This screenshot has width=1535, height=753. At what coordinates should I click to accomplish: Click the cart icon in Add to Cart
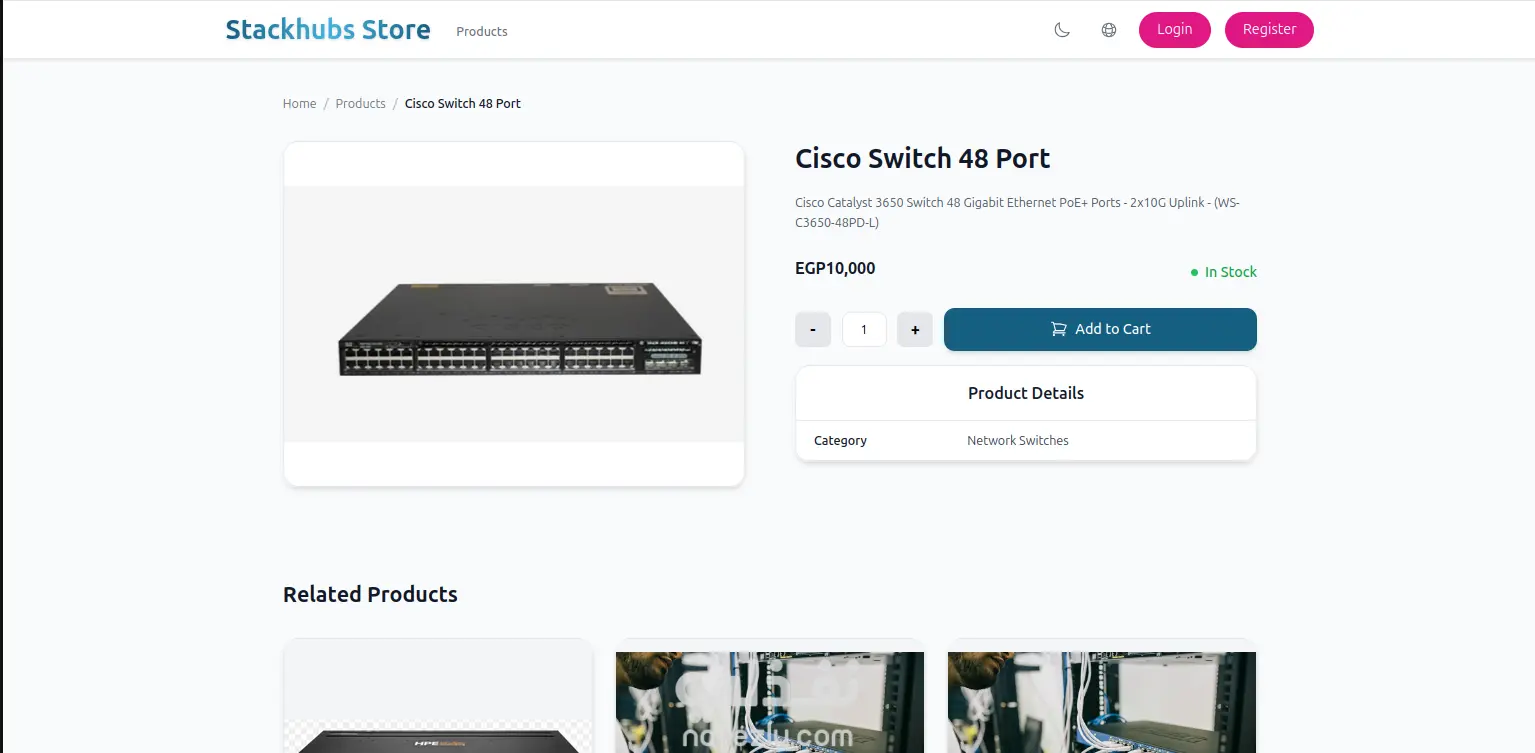point(1058,329)
